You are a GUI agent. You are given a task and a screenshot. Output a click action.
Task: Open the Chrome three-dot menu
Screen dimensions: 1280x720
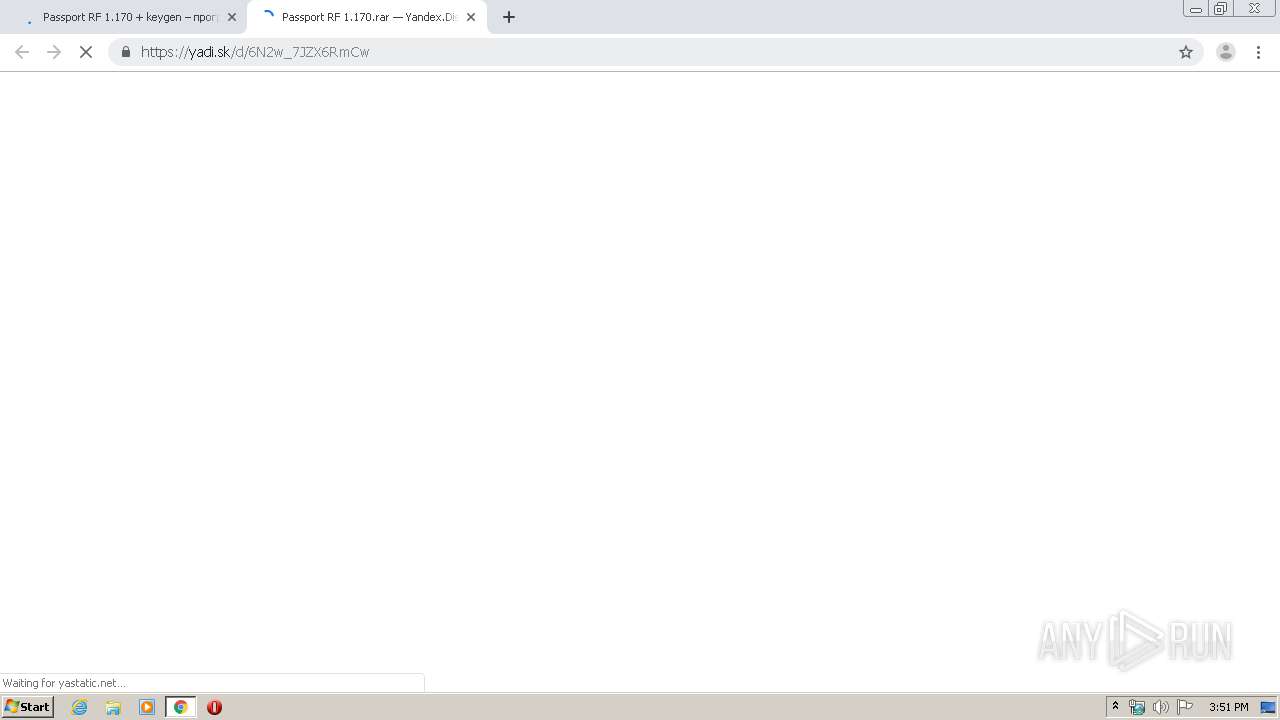click(1258, 52)
